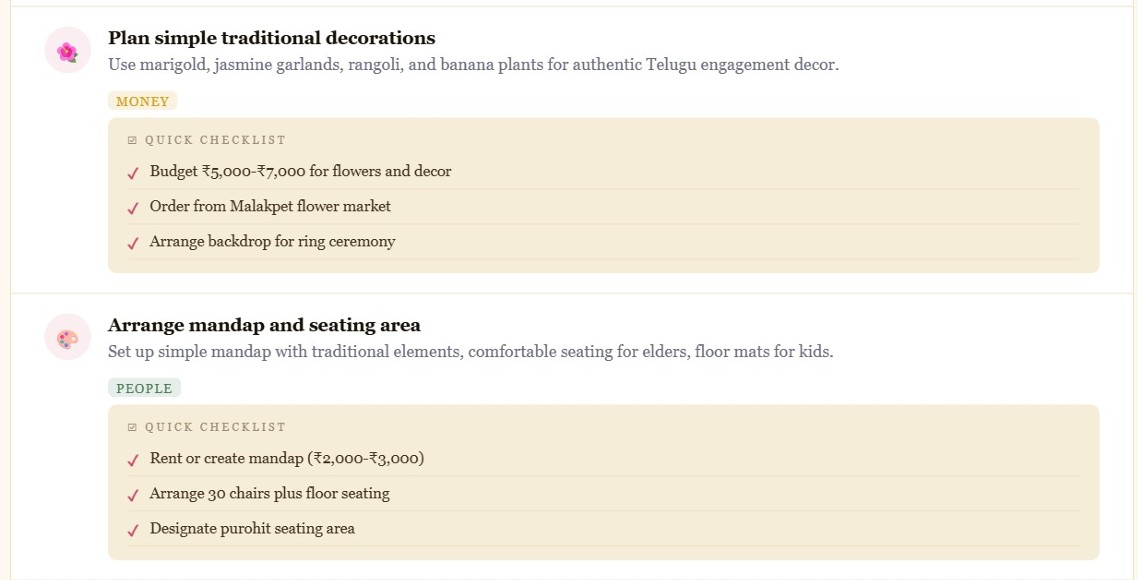Click the Order from Malakpet flower market text

270,206
